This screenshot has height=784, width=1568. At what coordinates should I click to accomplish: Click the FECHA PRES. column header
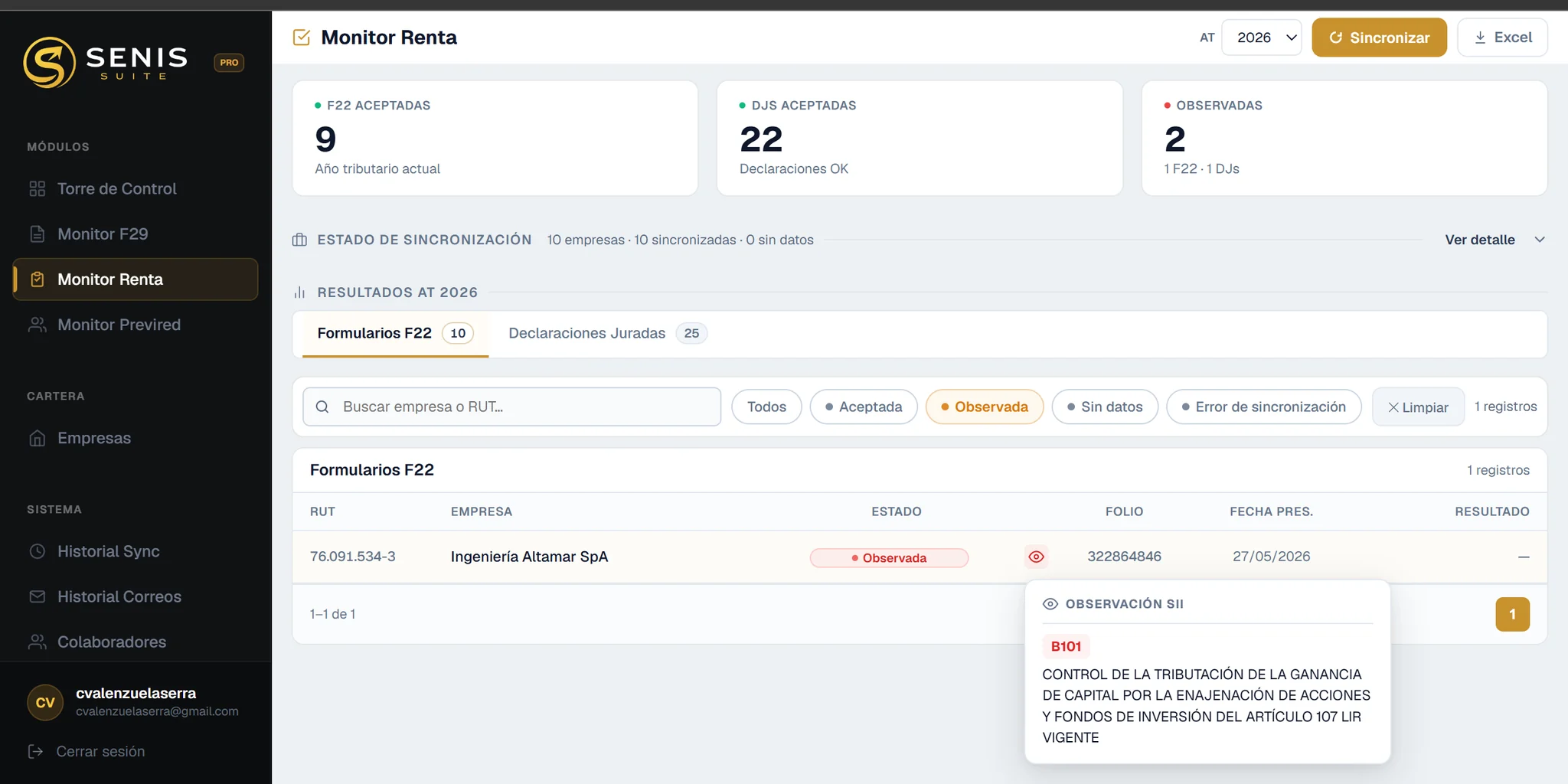click(1271, 511)
